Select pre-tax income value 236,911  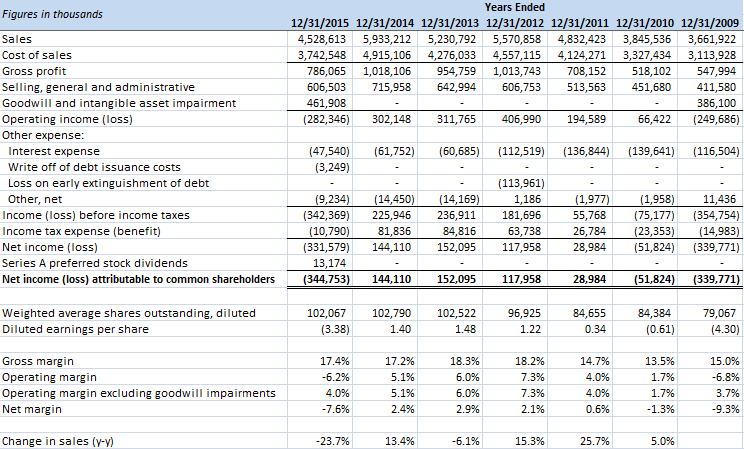(456, 215)
